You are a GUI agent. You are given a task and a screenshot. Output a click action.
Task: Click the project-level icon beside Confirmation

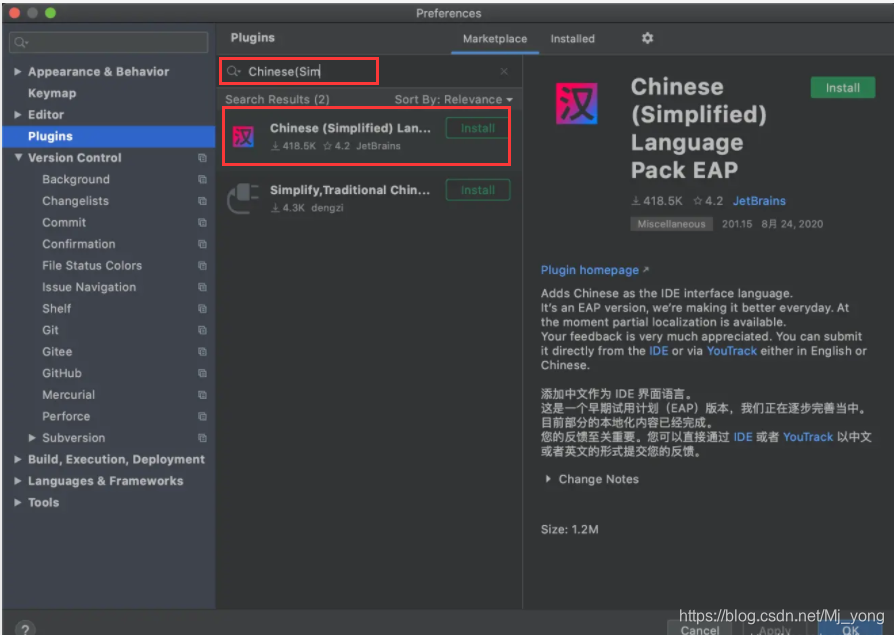(x=202, y=244)
